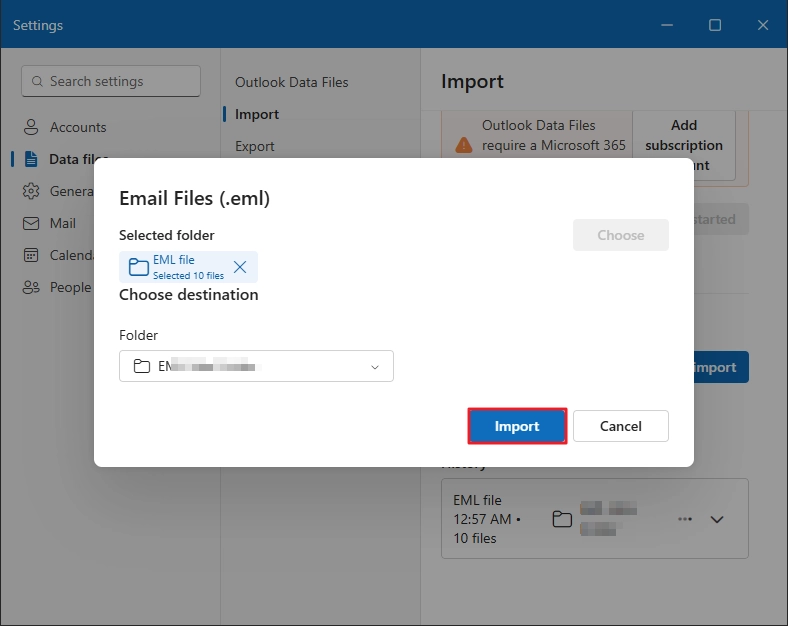Click the orange warning icon
The width and height of the screenshot is (788, 626).
pyautogui.click(x=463, y=145)
